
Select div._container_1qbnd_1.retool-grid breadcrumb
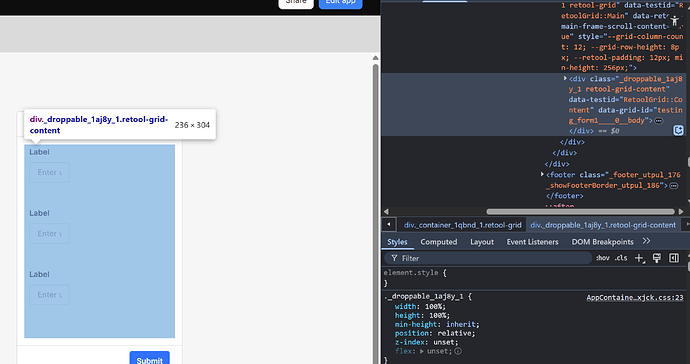pos(462,225)
